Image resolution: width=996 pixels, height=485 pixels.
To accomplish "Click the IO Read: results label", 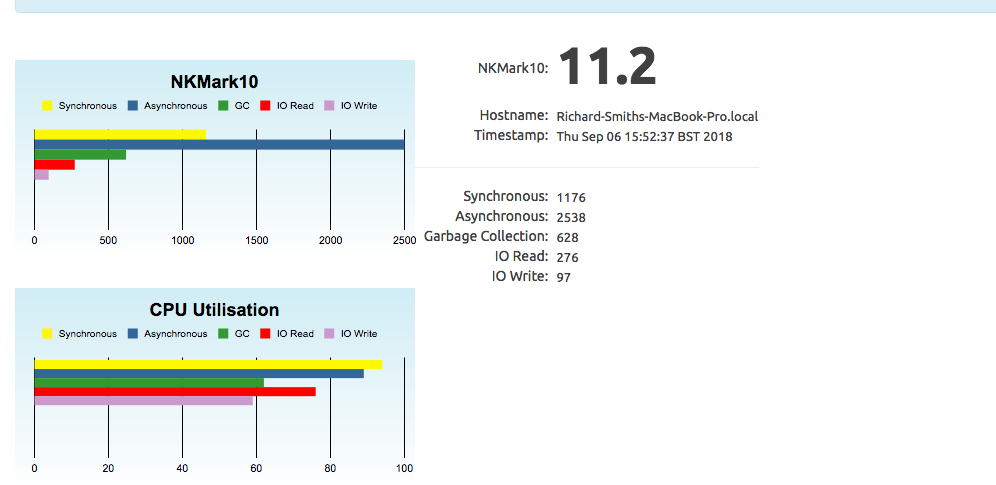I will pos(522,256).
